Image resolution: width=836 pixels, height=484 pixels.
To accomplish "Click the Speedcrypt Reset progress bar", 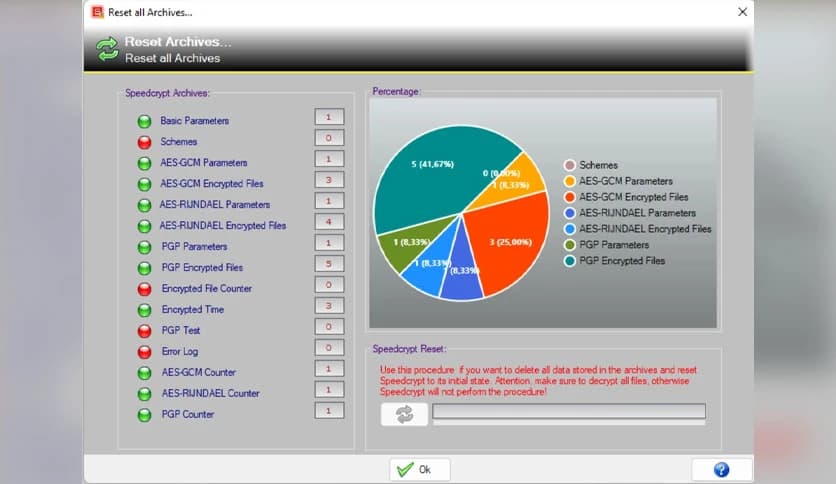I will click(569, 411).
